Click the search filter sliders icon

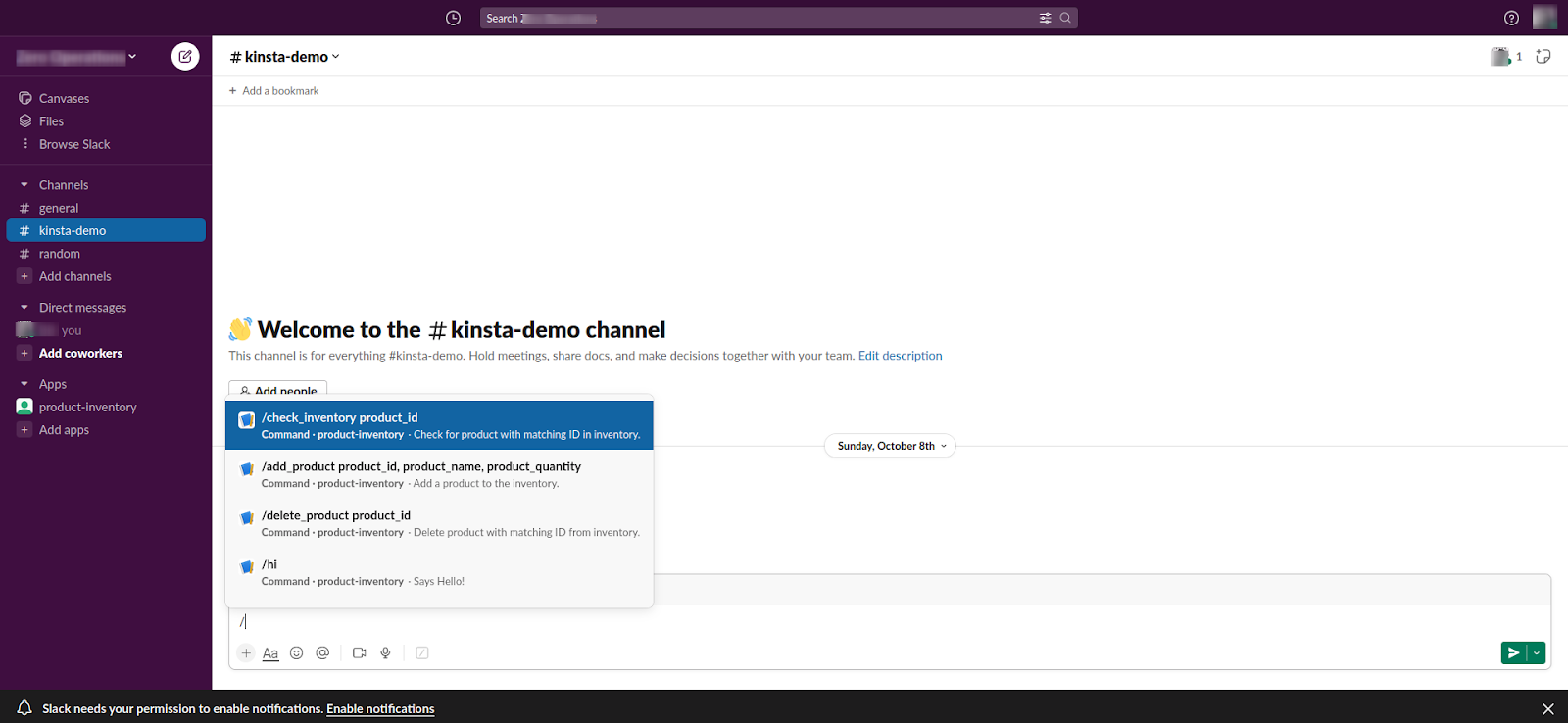point(1046,18)
